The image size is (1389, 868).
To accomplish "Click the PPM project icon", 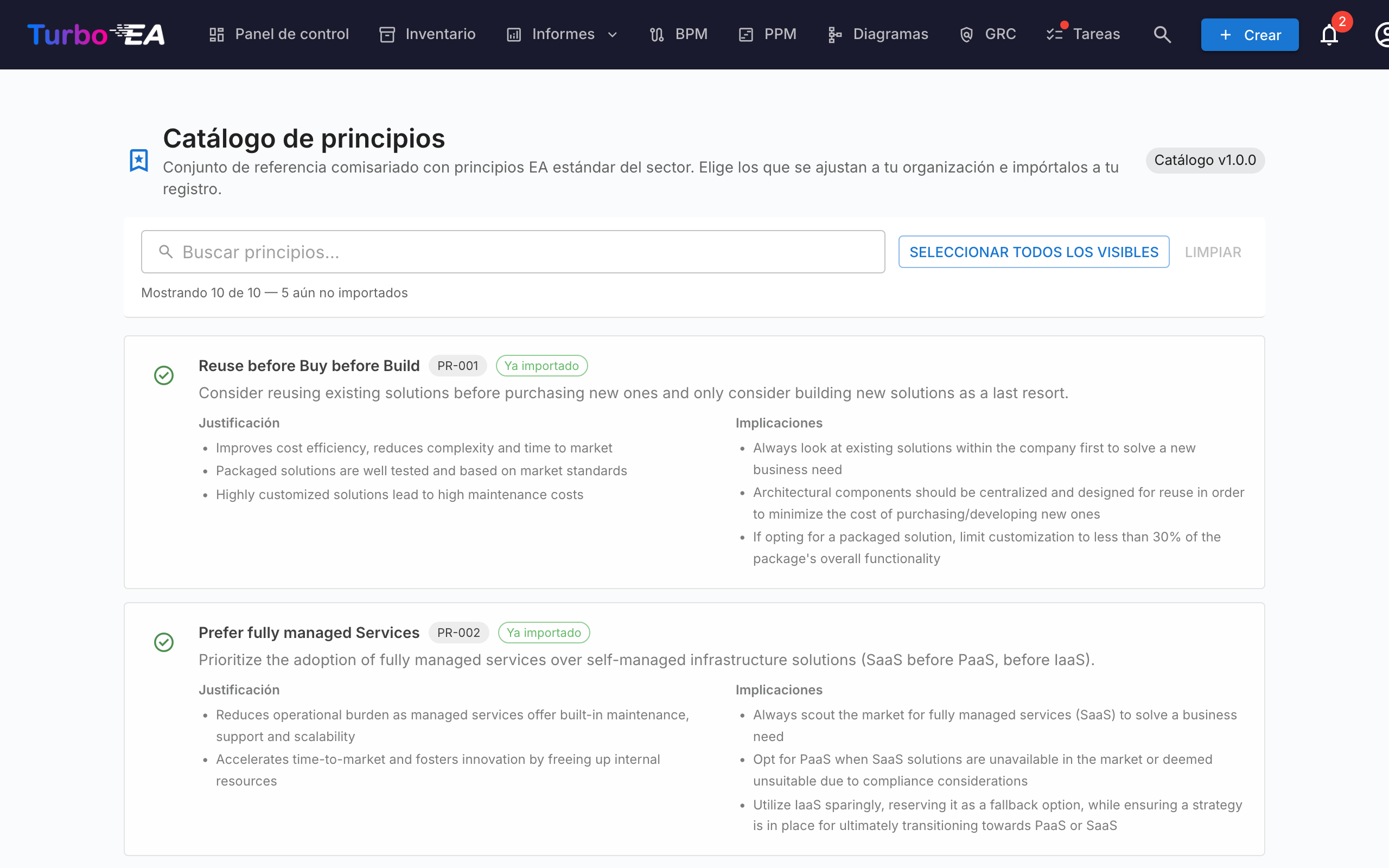I will point(746,34).
